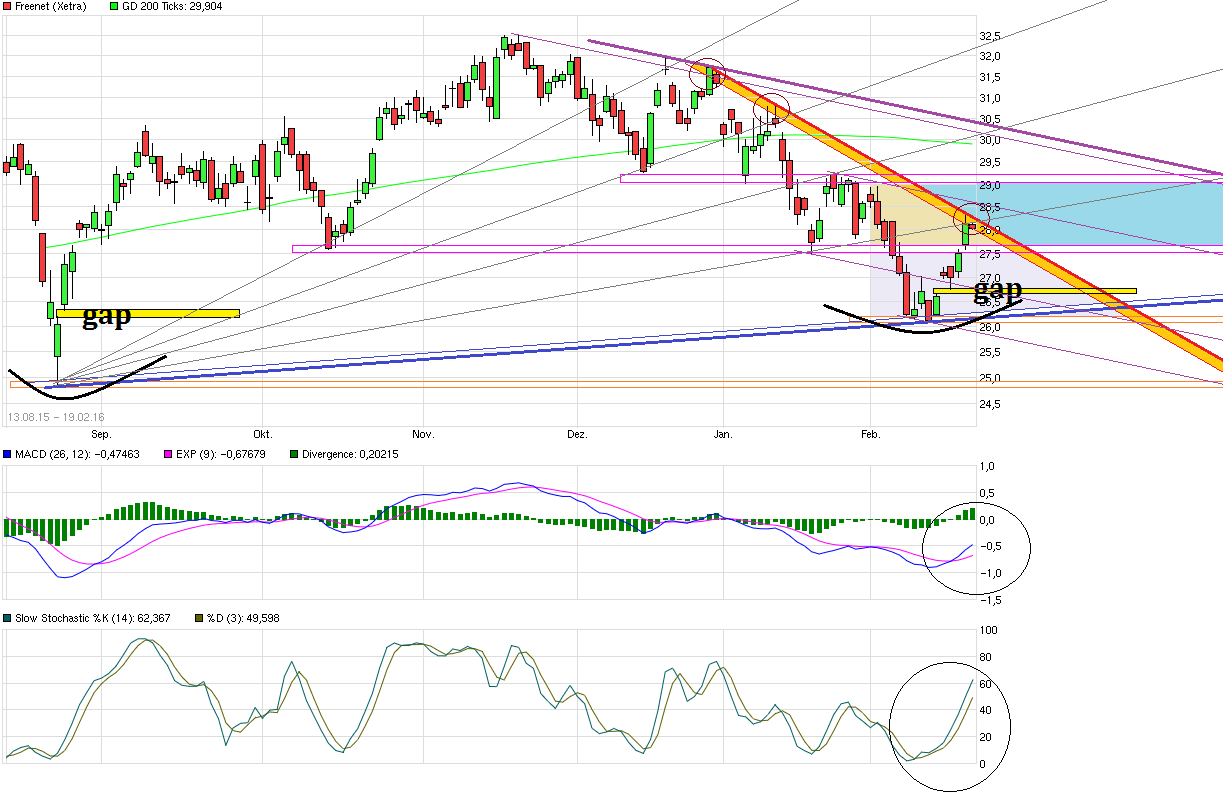Viewport: 1223px width, 799px height.
Task: Select the "GD 200 Ticks: 29,904" label
Action: [x=171, y=7]
